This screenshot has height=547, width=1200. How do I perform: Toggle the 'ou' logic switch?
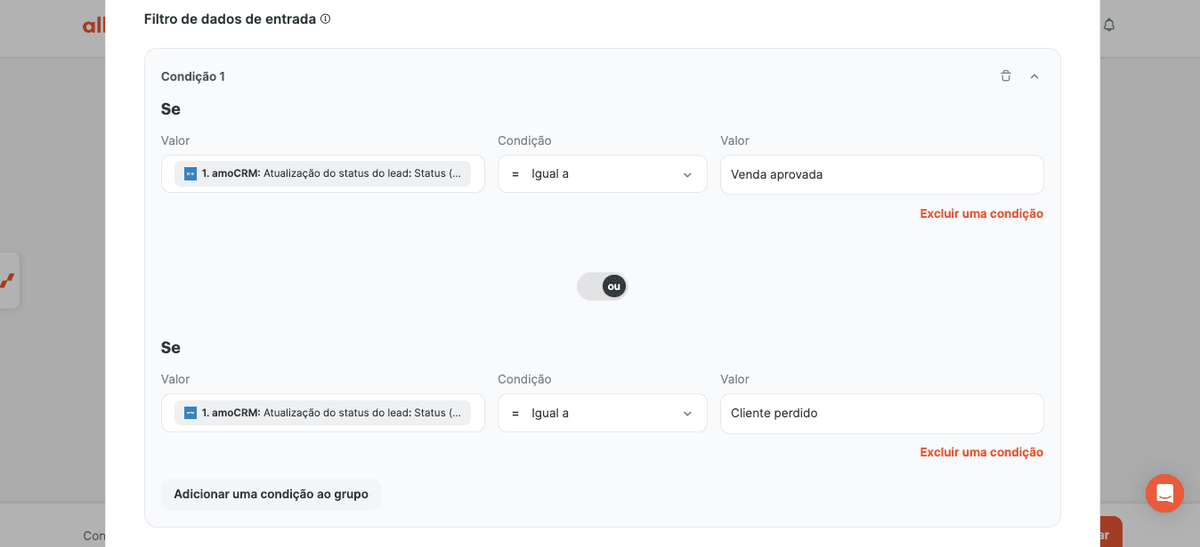pyautogui.click(x=602, y=286)
